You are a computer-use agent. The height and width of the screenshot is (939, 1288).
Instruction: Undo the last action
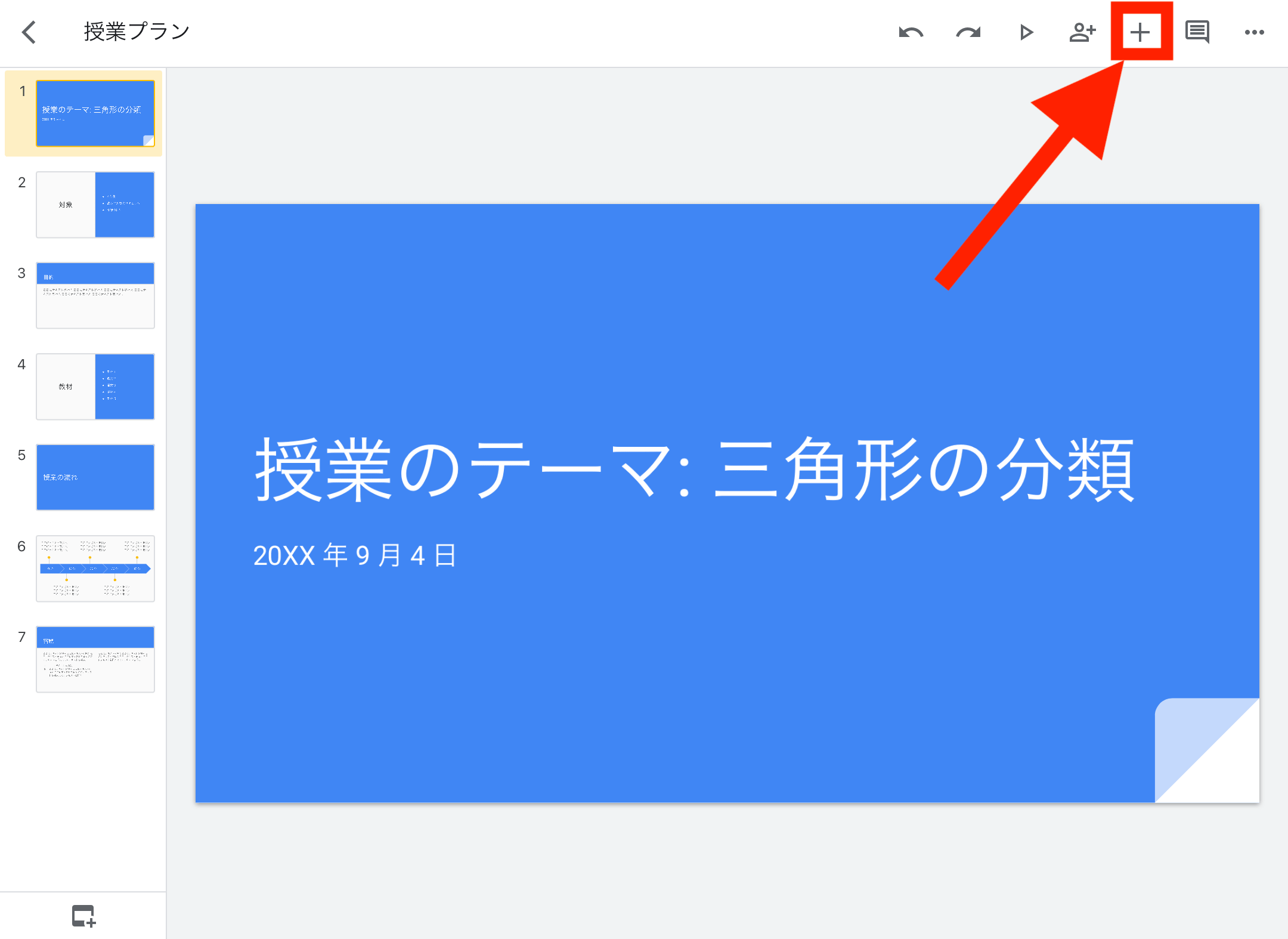point(911,32)
